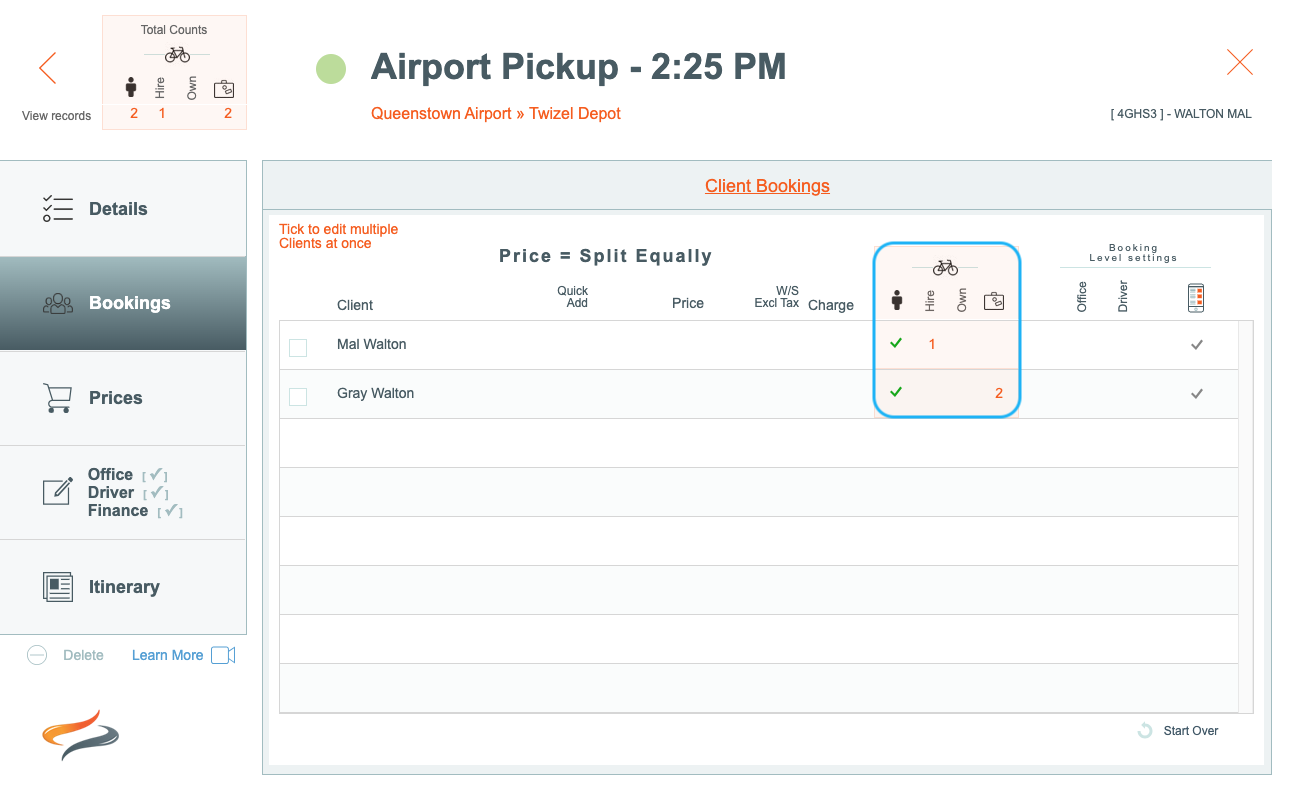
Task: Click the video camera icon beside Learn More
Action: [x=224, y=655]
